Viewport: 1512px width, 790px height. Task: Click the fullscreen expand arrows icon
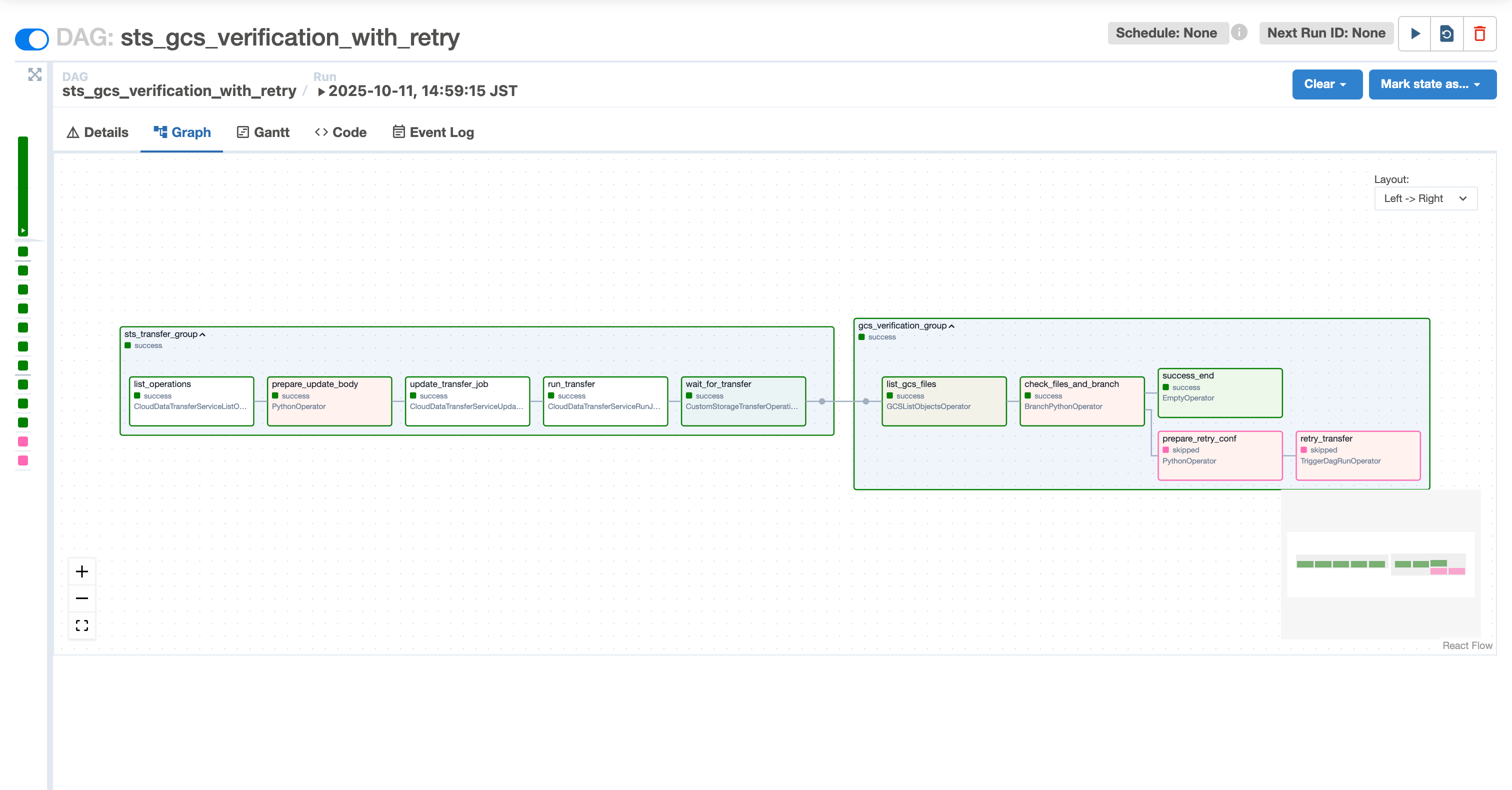(34, 74)
